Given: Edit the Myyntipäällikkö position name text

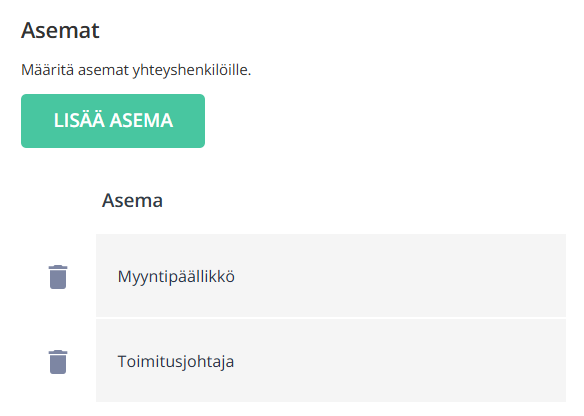Looking at the screenshot, I should point(176,277).
